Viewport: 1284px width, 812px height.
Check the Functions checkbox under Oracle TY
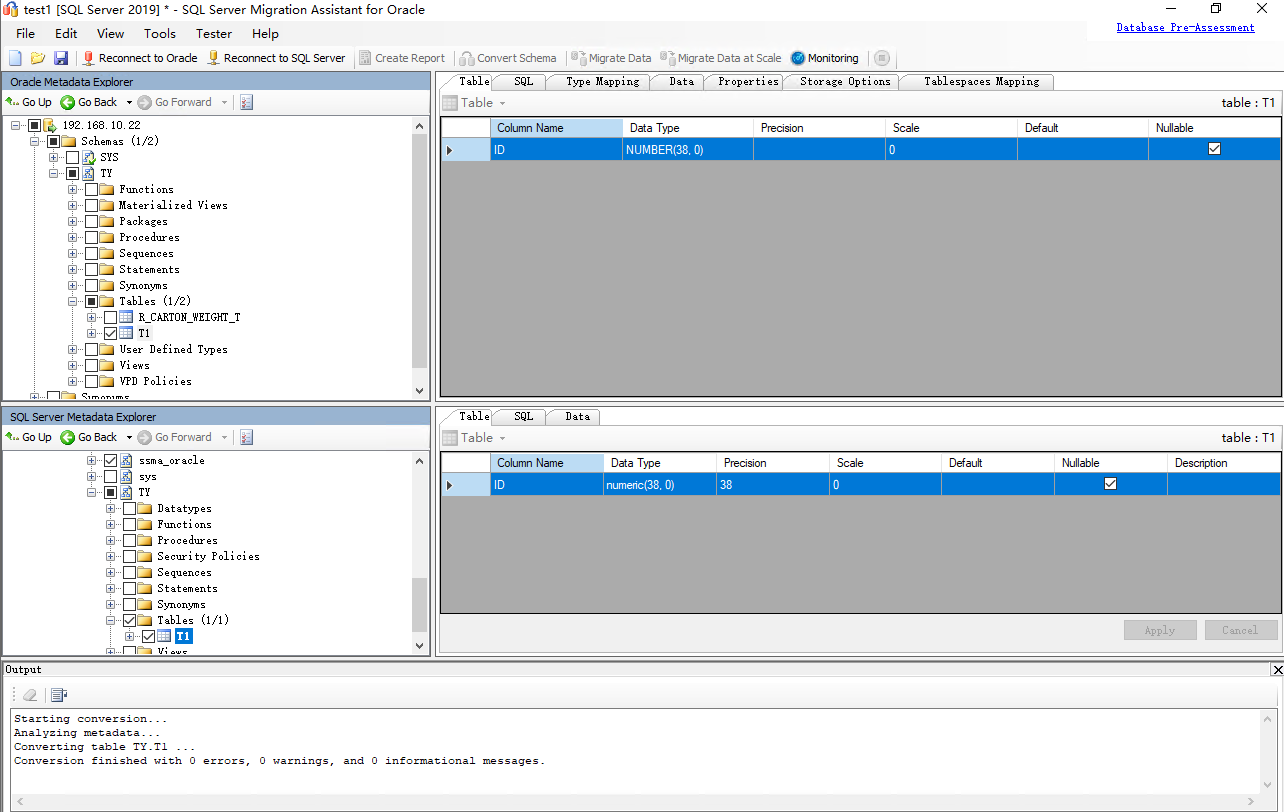91,189
